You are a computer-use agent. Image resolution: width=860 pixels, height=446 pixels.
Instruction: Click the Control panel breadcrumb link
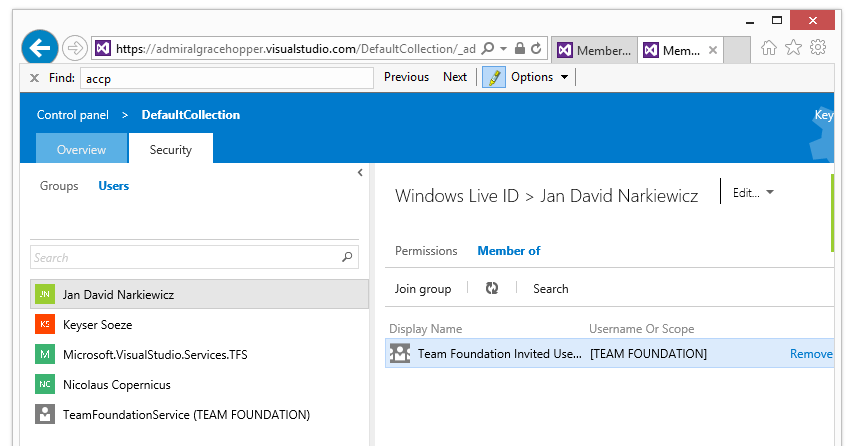(72, 115)
